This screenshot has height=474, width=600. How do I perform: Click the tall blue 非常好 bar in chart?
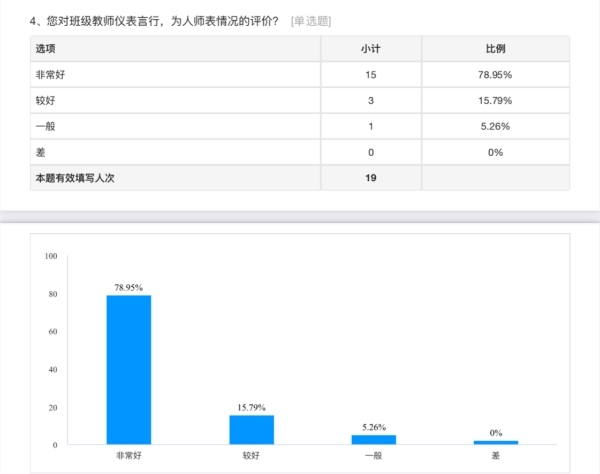point(129,370)
